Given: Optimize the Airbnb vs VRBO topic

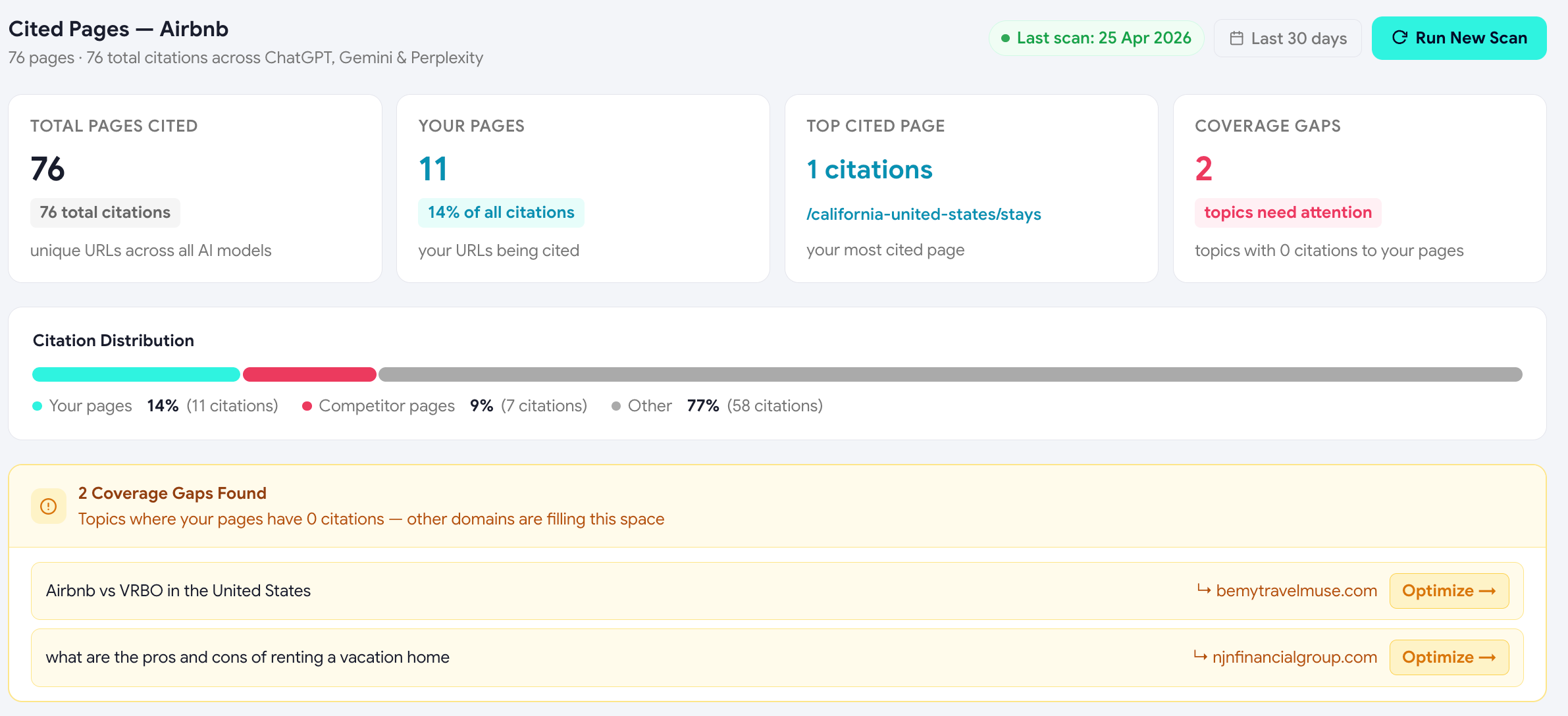Looking at the screenshot, I should click(1449, 591).
